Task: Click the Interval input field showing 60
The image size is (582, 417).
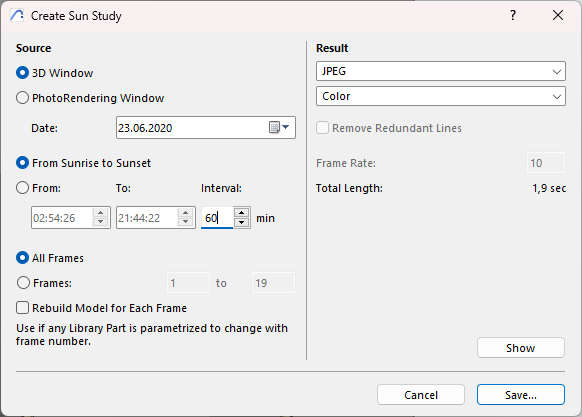Action: [217, 218]
